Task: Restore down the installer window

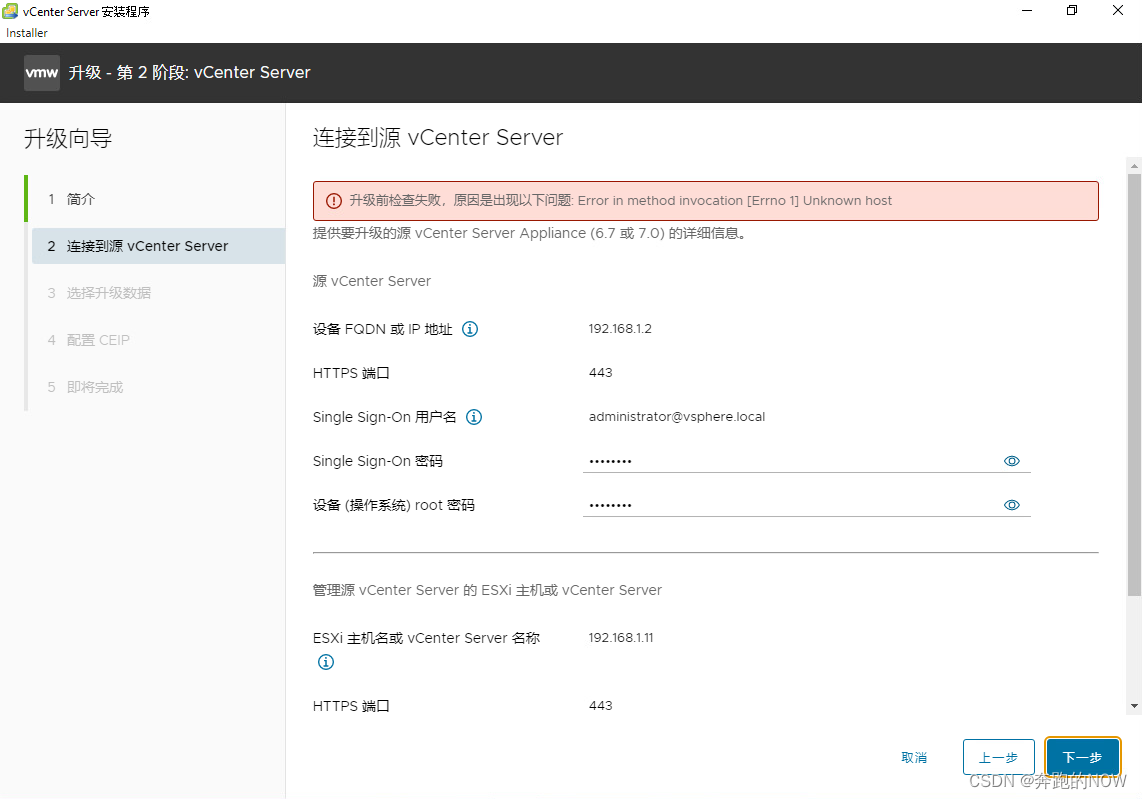Action: (x=1072, y=11)
